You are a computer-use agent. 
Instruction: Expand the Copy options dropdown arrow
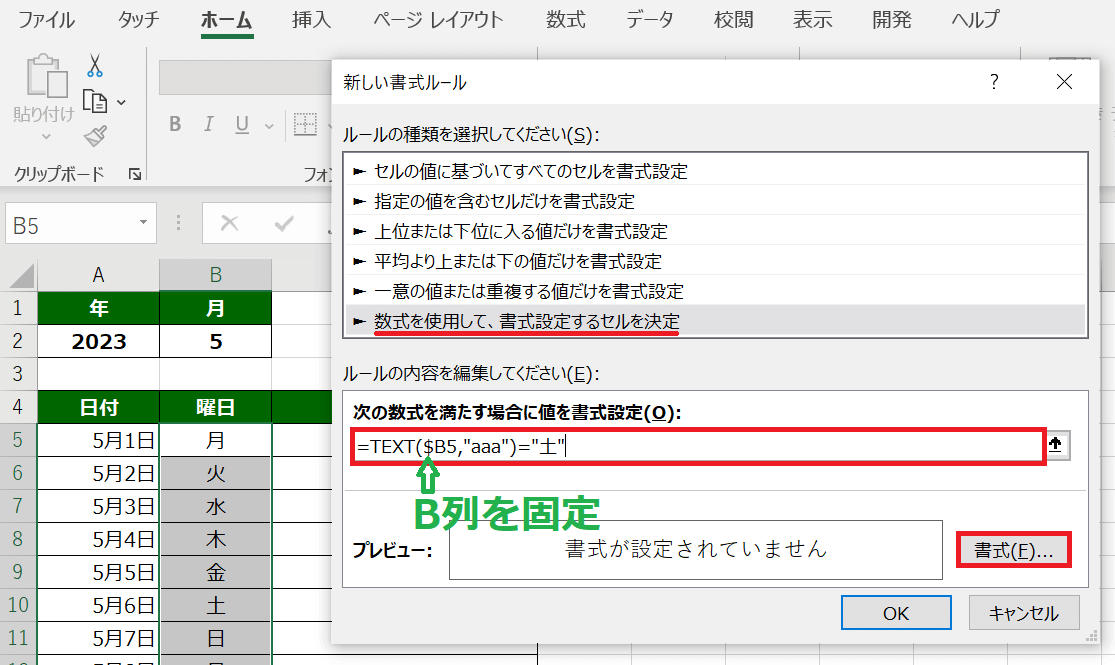(122, 102)
